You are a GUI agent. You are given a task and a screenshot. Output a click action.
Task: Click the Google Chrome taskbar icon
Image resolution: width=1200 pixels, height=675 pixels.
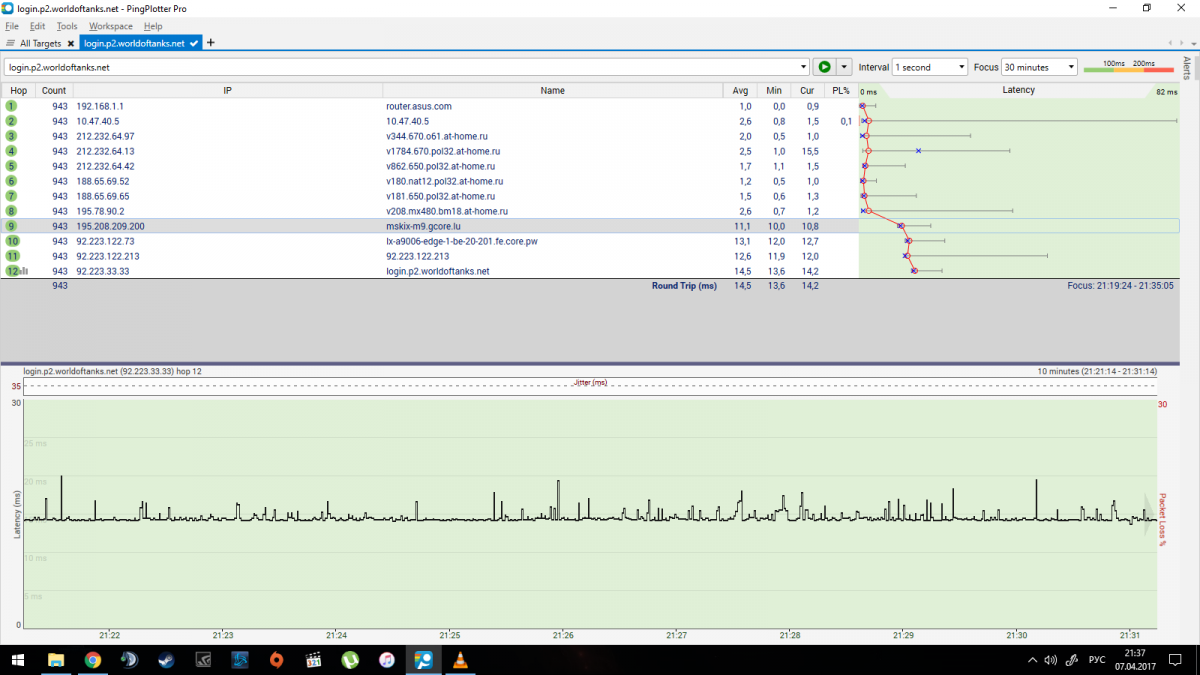click(92, 660)
